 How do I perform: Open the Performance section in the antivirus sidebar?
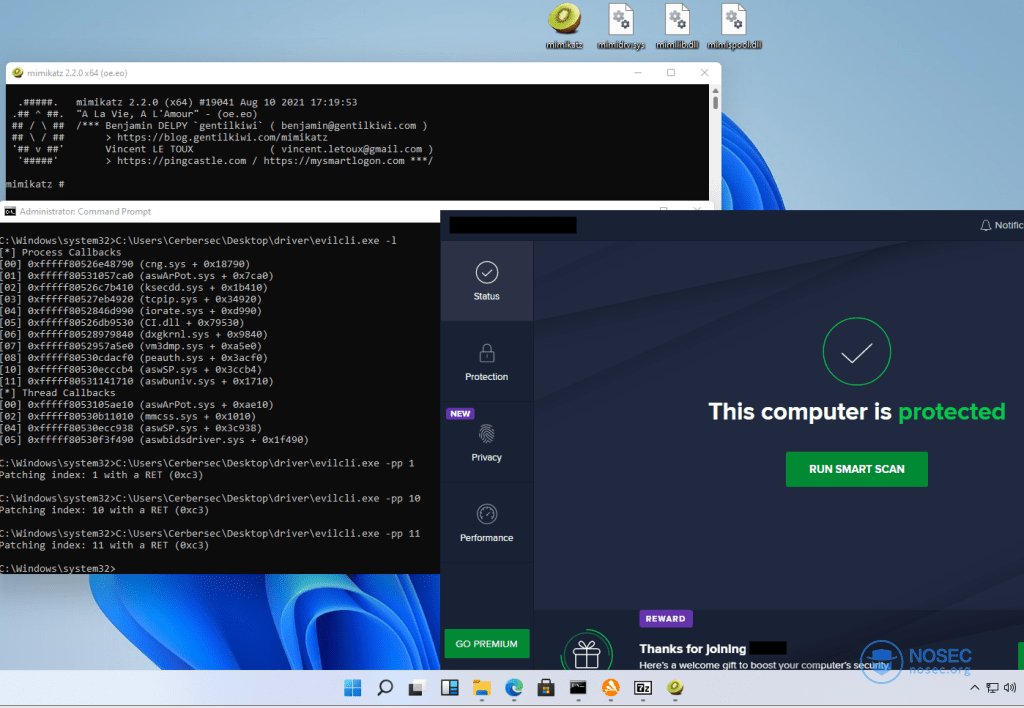point(487,523)
